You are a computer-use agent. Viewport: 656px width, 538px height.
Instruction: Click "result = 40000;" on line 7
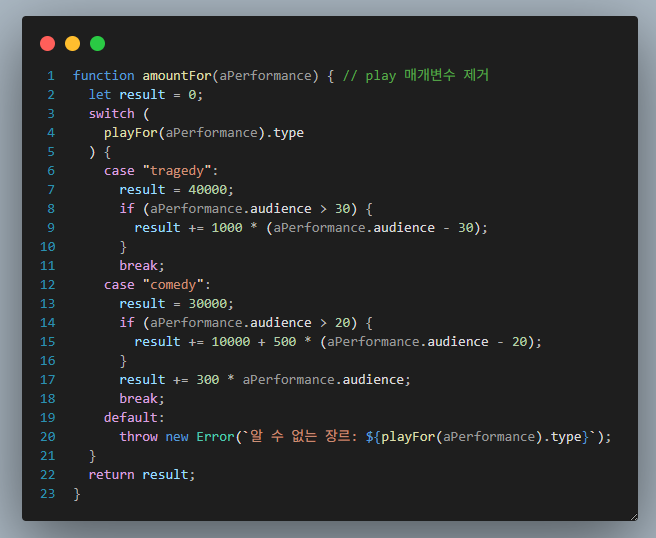point(176,190)
